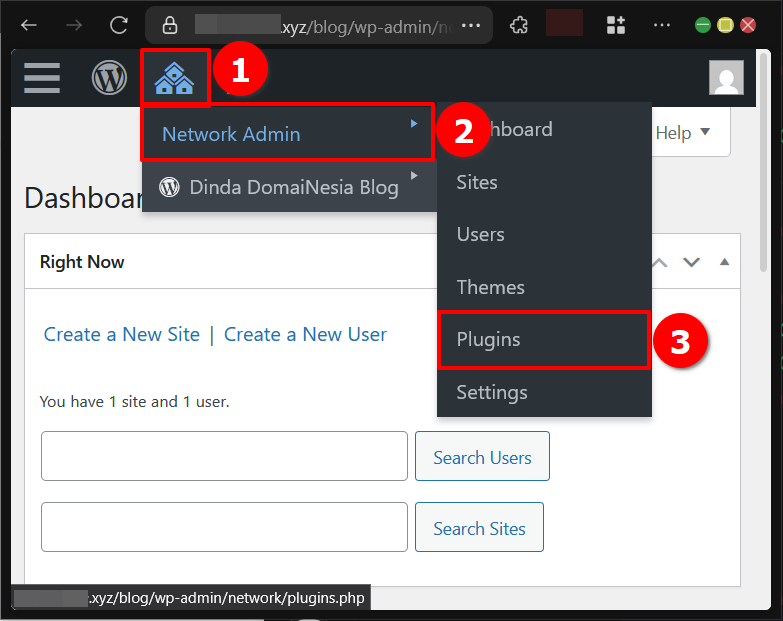Open Sites from the submenu

pyautogui.click(x=477, y=182)
